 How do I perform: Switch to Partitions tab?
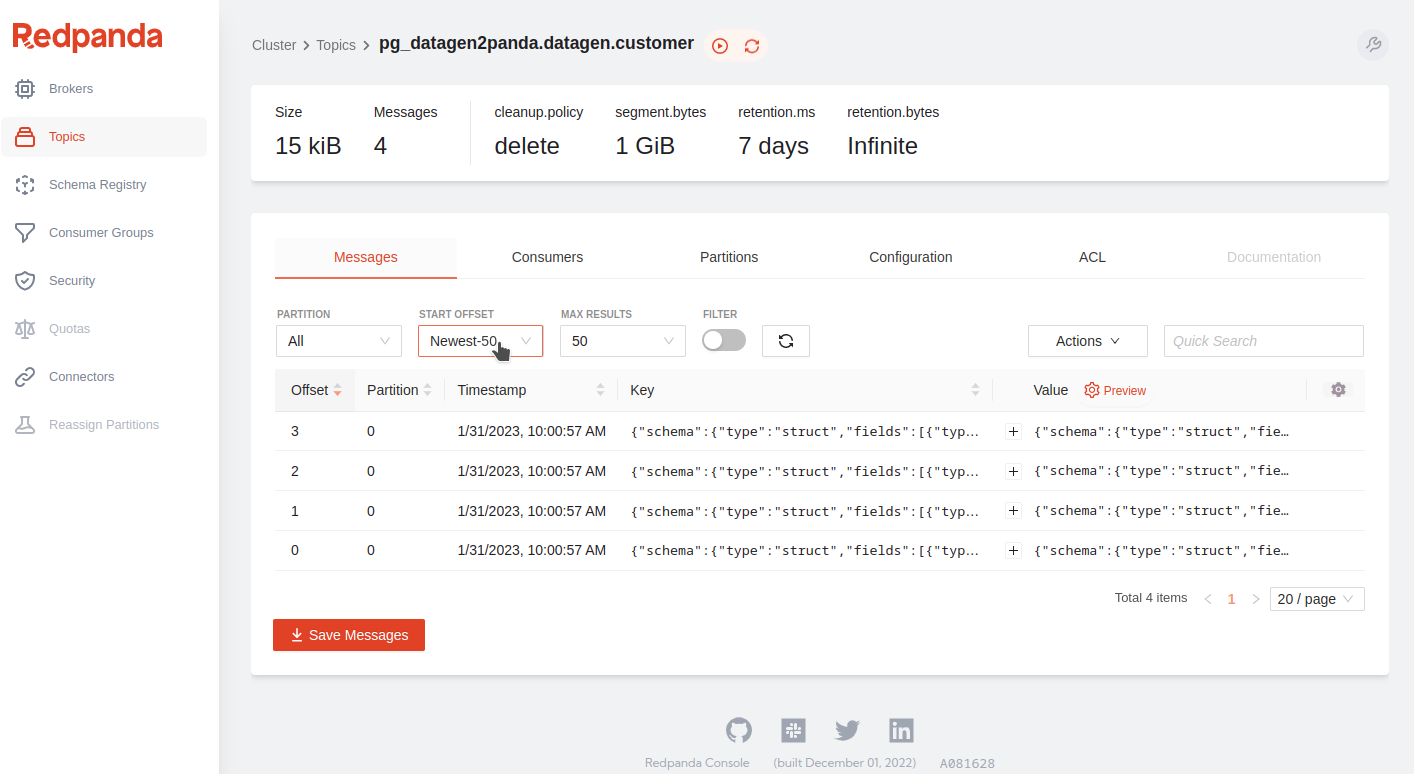pyautogui.click(x=729, y=257)
